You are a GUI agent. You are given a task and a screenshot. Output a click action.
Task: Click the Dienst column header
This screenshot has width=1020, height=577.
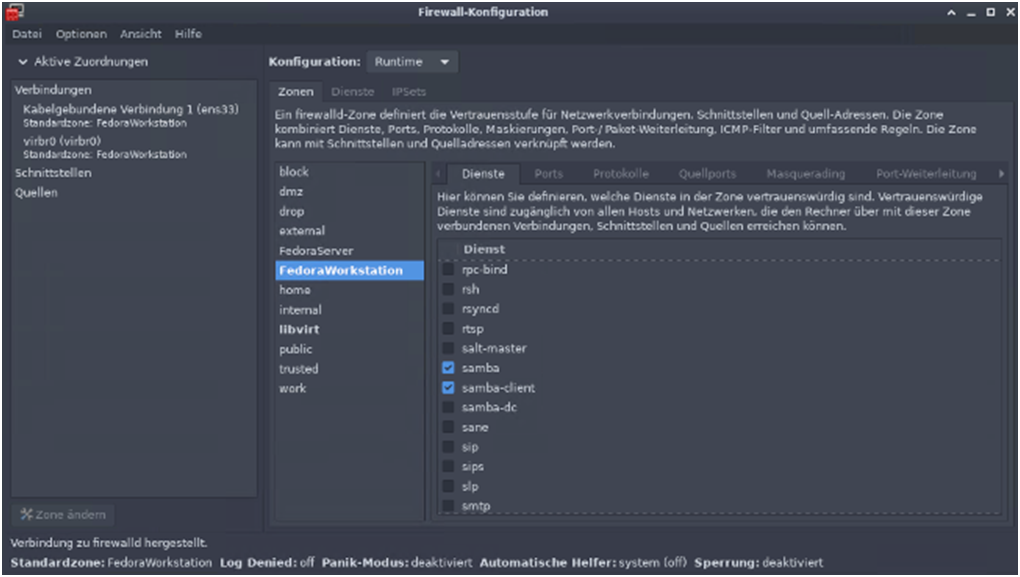484,249
